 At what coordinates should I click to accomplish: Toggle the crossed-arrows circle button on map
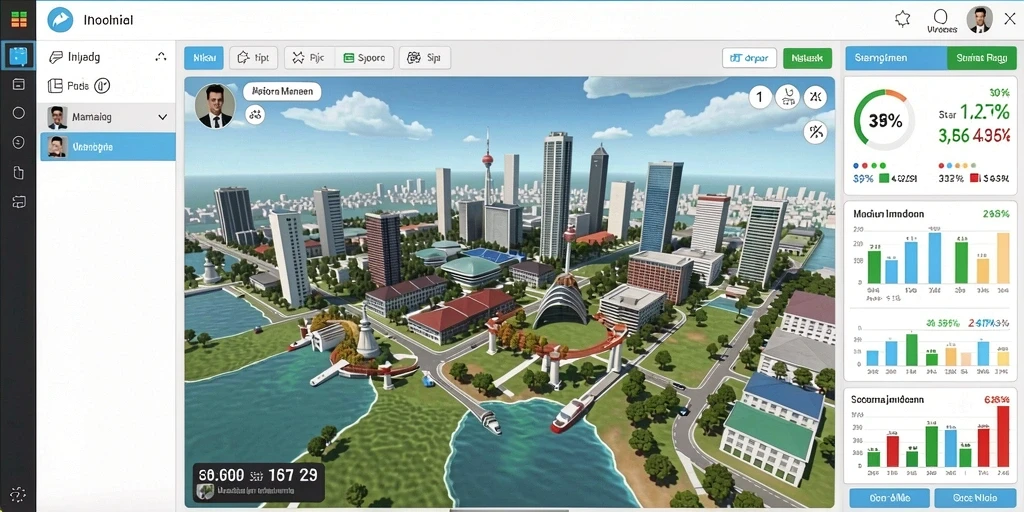coord(814,98)
